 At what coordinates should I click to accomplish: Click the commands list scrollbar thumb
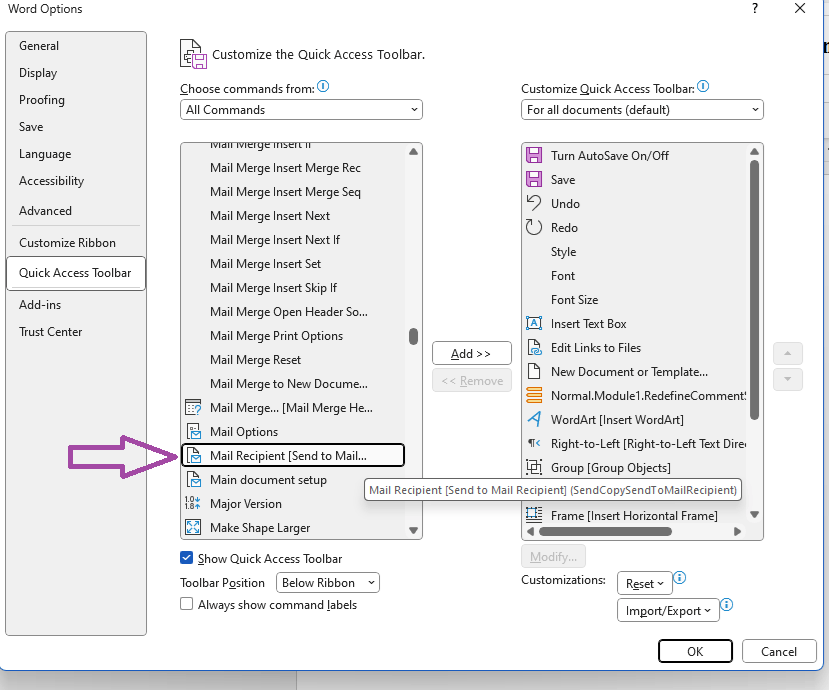413,338
